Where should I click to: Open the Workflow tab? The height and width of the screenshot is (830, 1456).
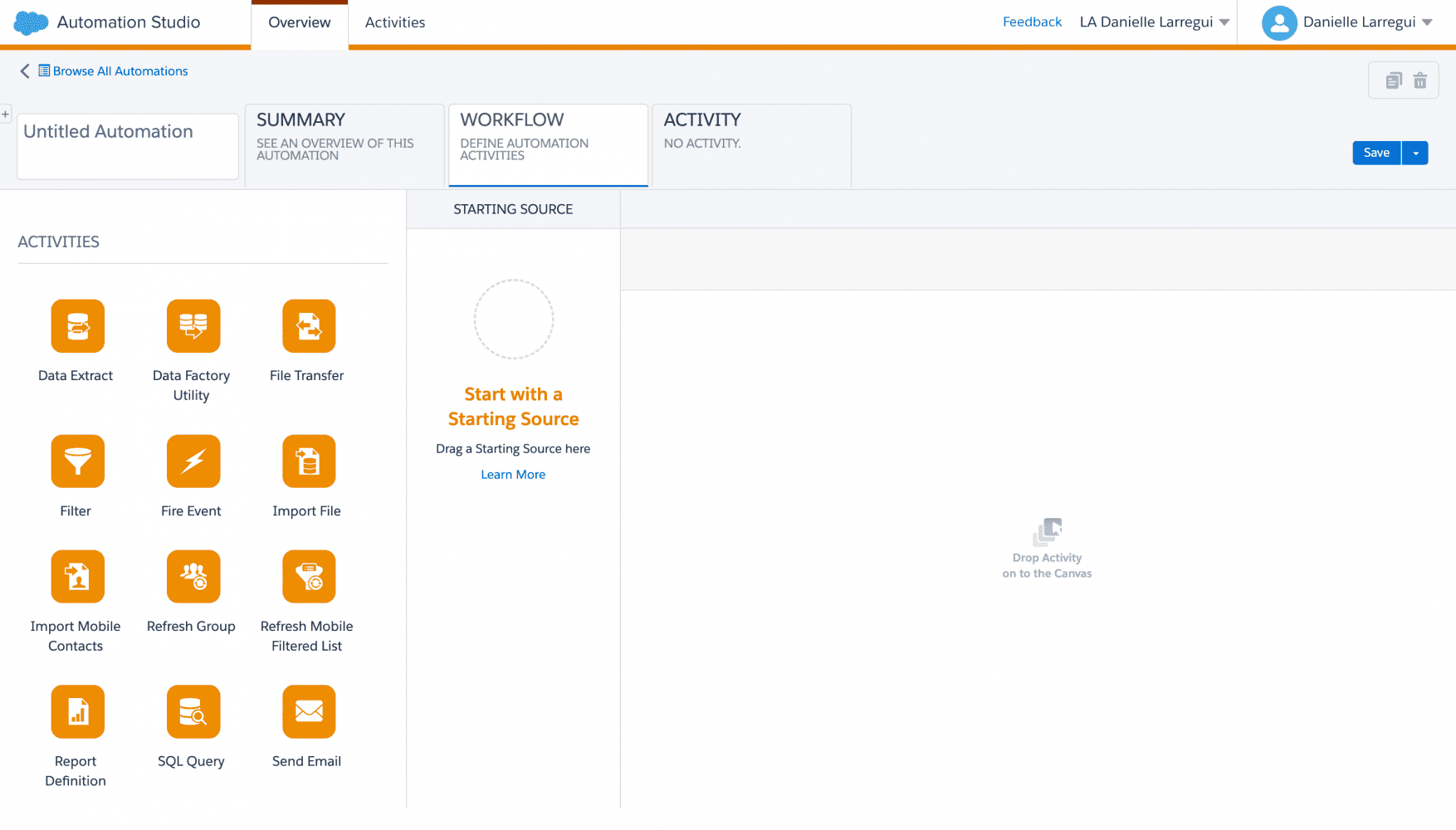click(549, 145)
